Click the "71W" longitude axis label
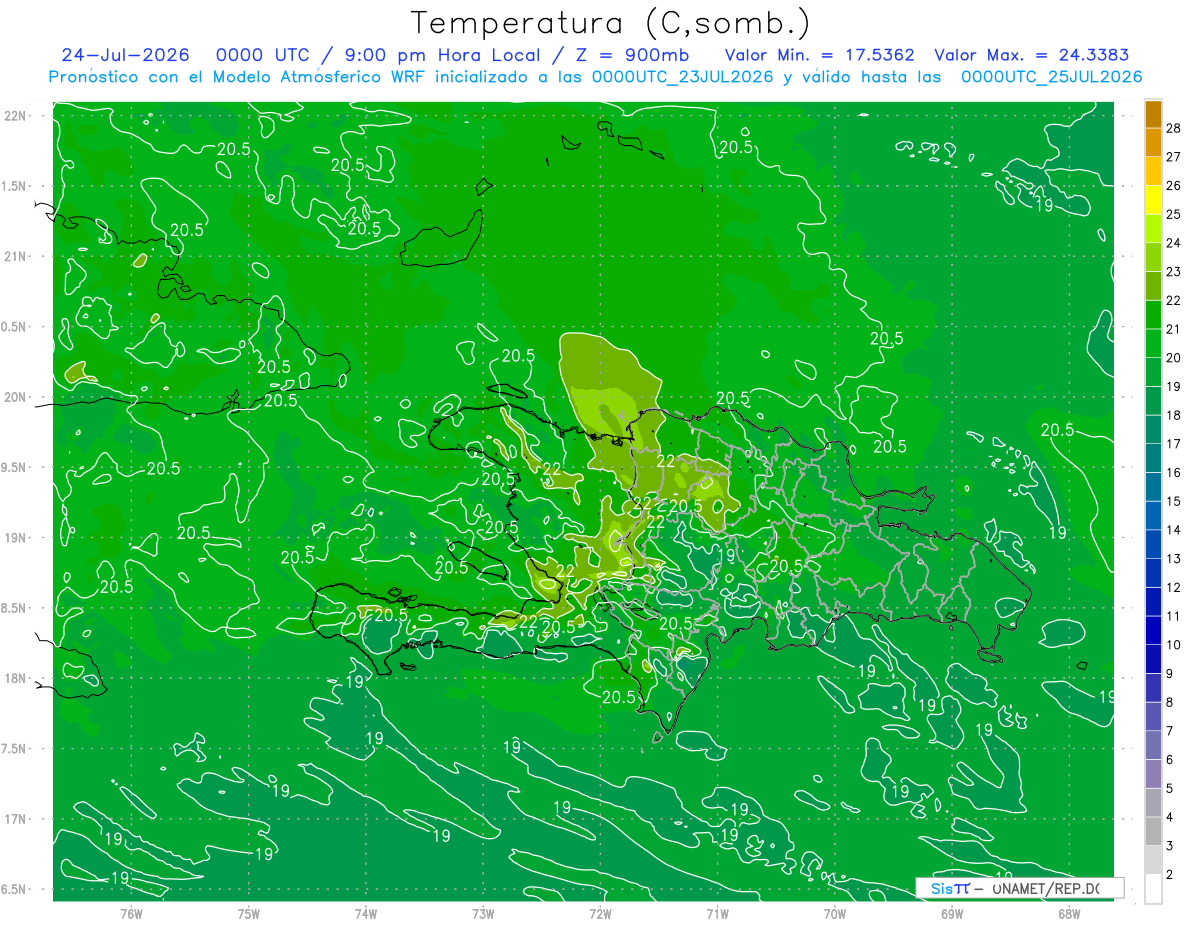Viewport: 1200px width, 927px height. point(717,914)
